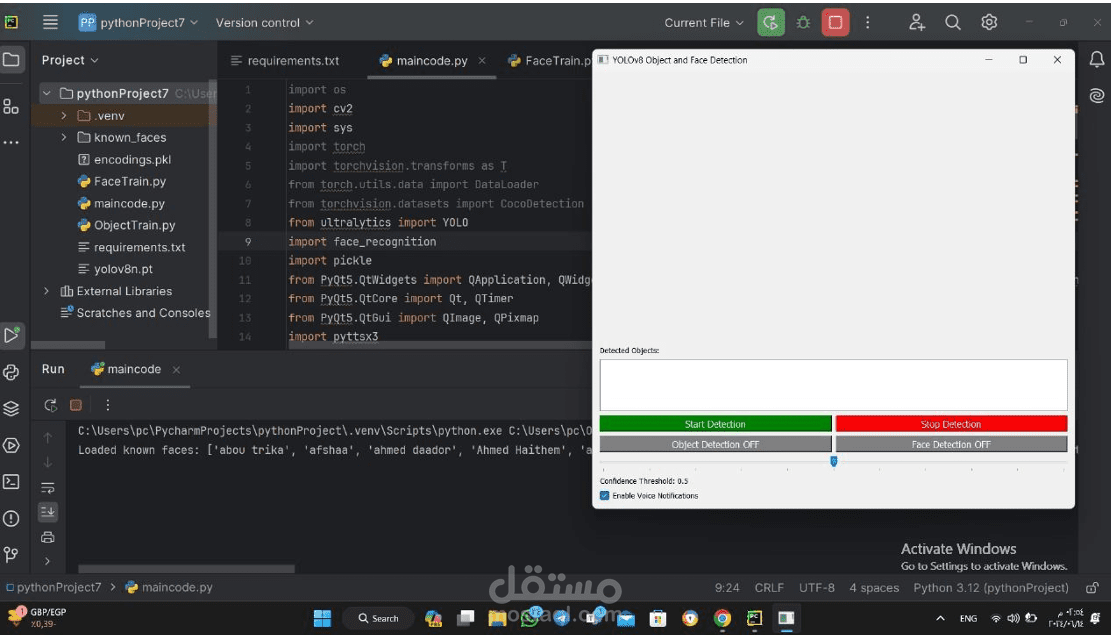The width and height of the screenshot is (1111, 639).
Task: Open the Run tool window icon
Action: click(x=11, y=334)
